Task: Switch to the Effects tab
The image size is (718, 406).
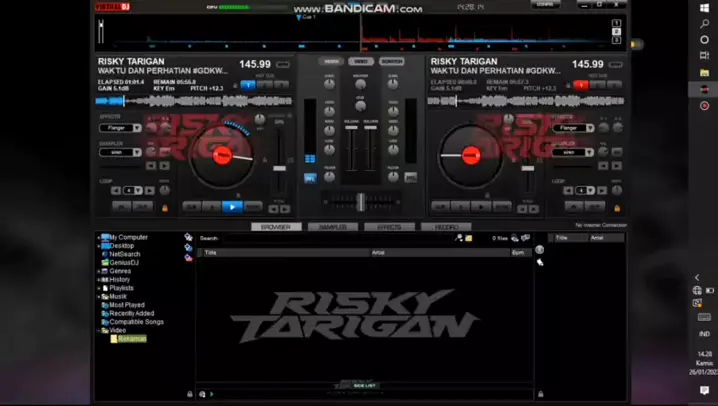Action: click(389, 227)
